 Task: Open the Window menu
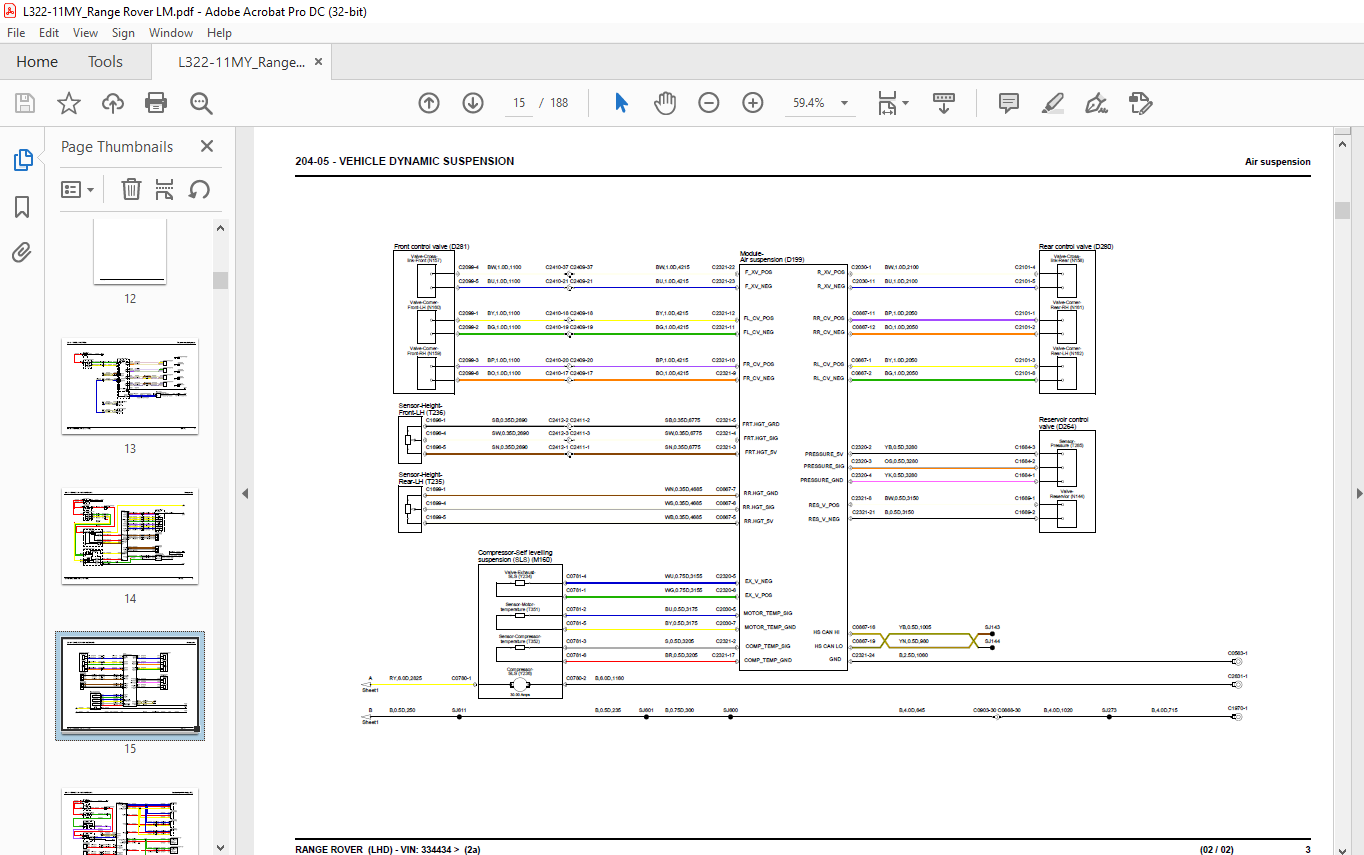click(171, 33)
